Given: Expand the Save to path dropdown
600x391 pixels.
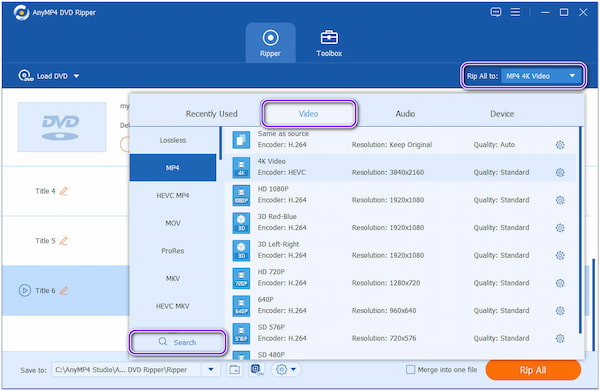Looking at the screenshot, I should [210, 370].
